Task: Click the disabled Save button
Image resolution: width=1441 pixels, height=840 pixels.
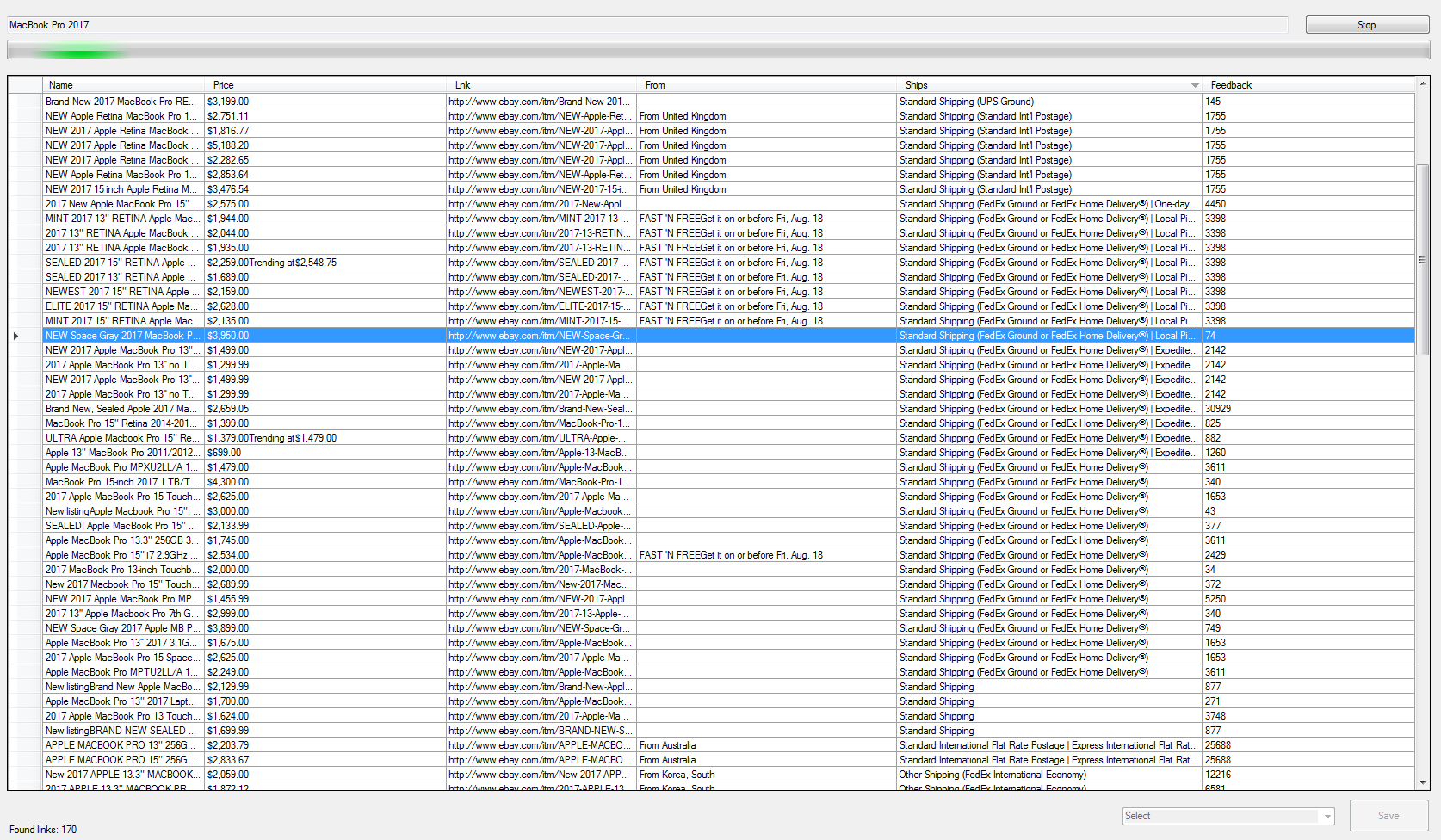Action: pos(1388,816)
